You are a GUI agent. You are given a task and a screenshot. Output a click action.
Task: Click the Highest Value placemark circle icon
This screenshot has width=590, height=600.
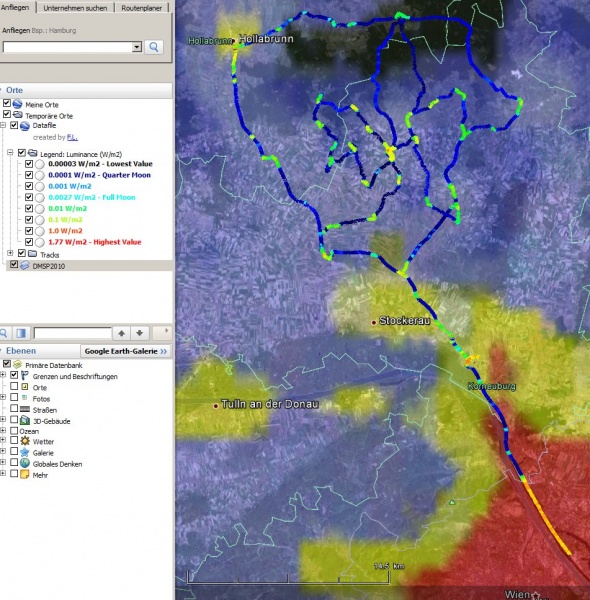pyautogui.click(x=40, y=242)
